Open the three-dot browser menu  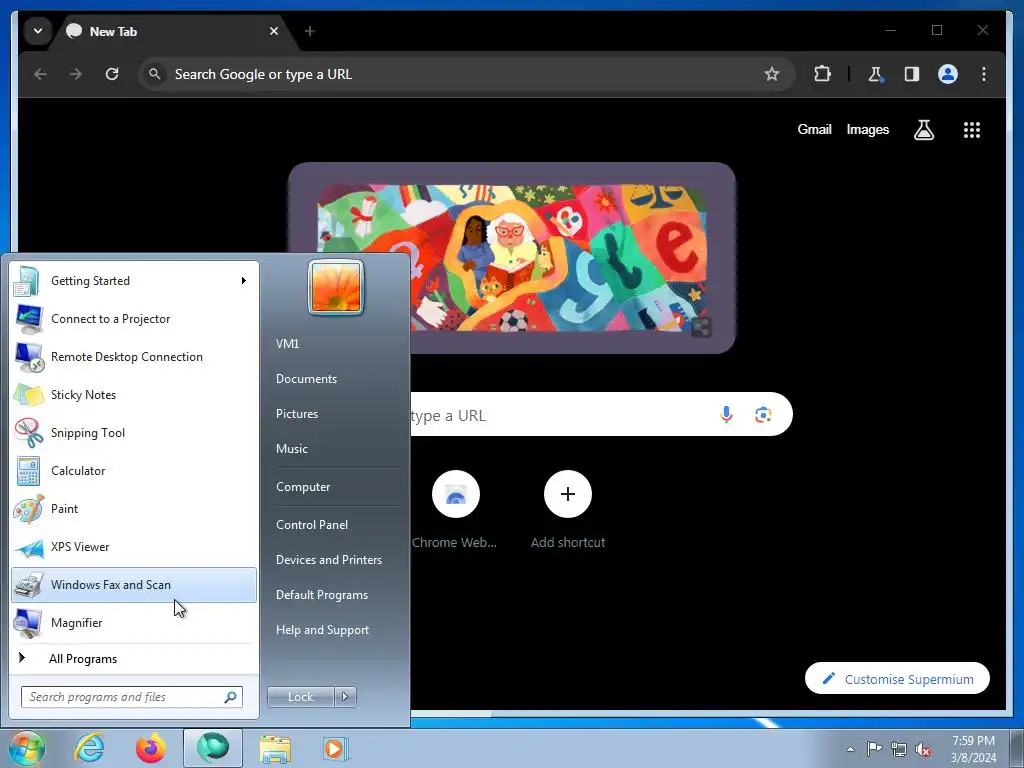[x=984, y=74]
